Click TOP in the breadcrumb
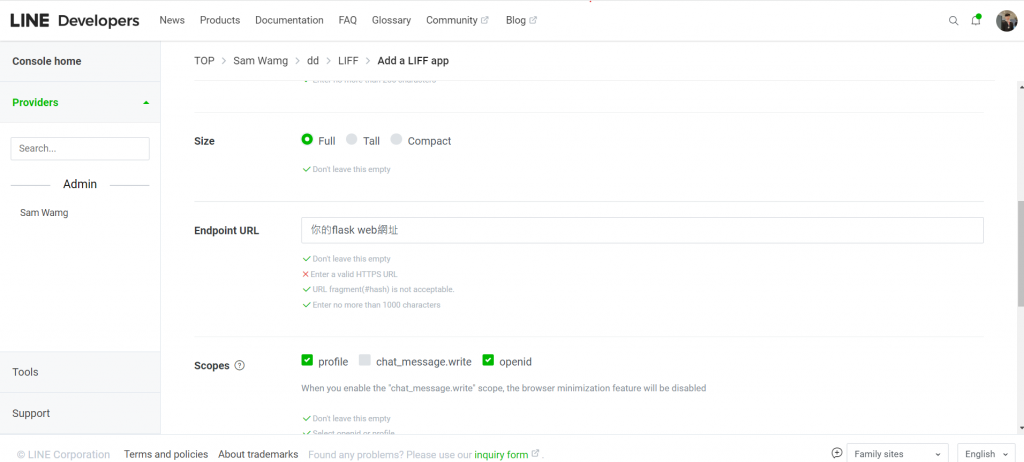The image size is (1024, 462). point(204,61)
